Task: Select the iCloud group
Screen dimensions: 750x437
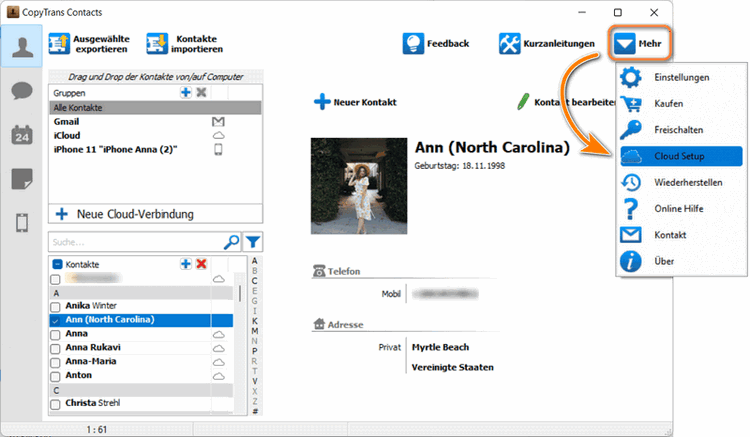Action: point(155,135)
